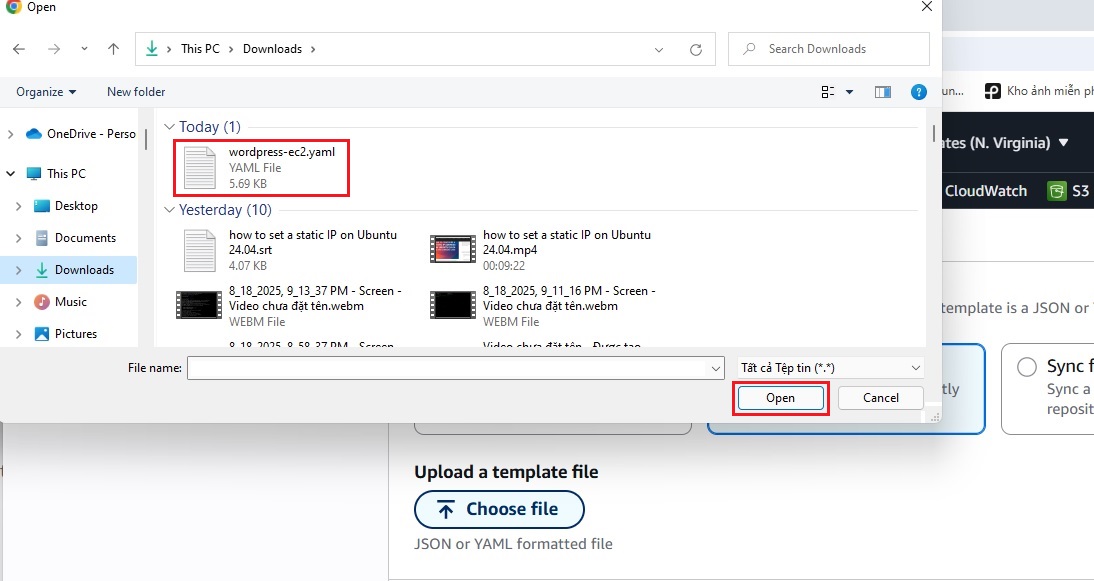The image size is (1094, 581).
Task: Toggle the preview pane icon
Action: [882, 92]
